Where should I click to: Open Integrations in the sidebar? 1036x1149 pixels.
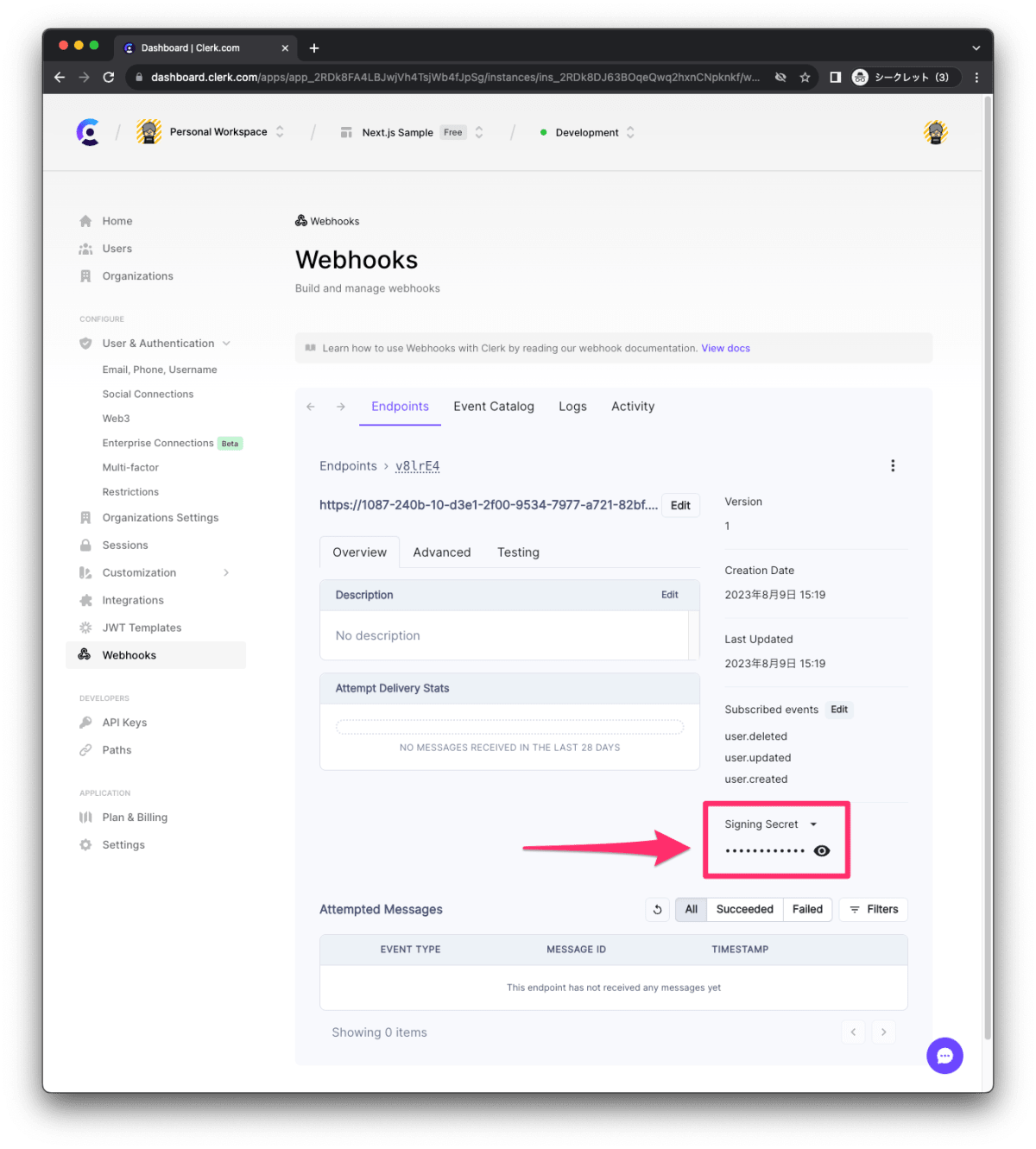click(x=133, y=600)
